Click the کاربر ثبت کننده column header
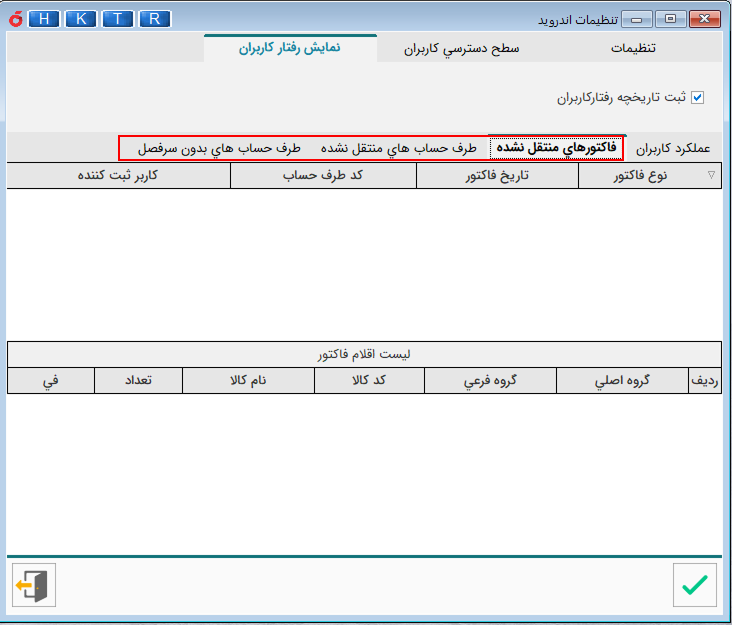732x625 pixels. pyautogui.click(x=118, y=175)
